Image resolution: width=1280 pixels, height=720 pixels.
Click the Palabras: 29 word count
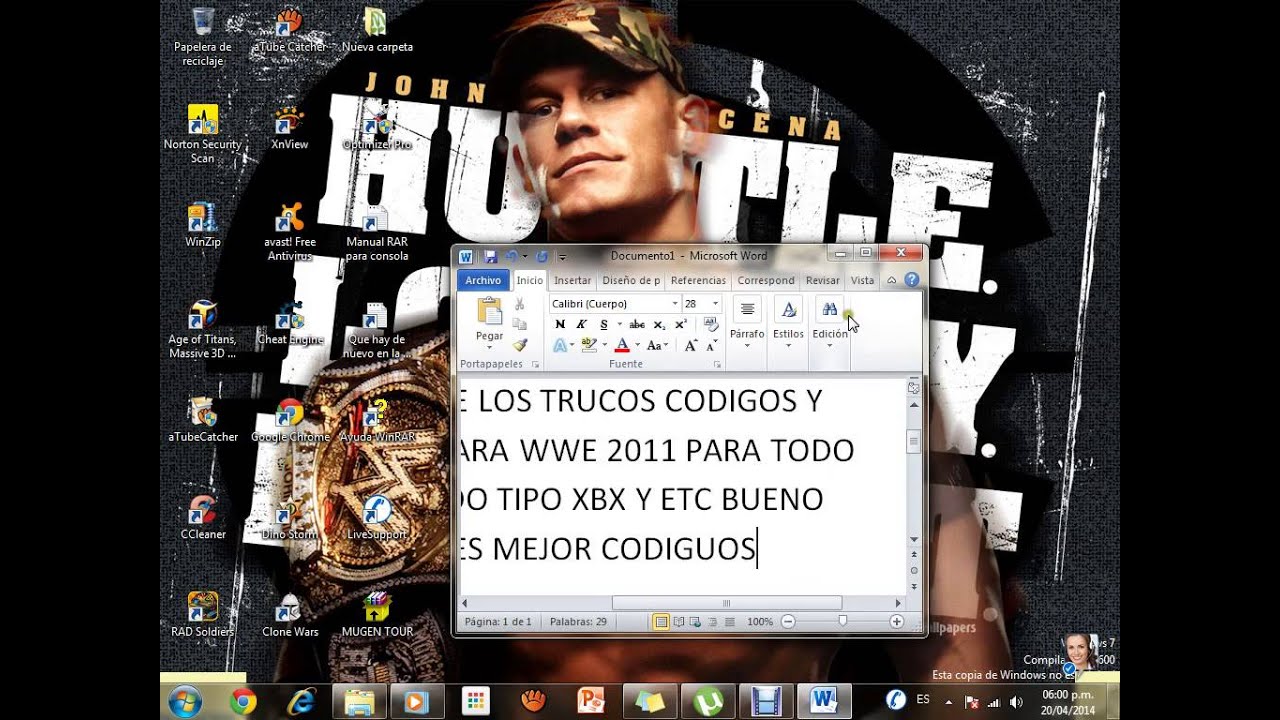click(x=578, y=622)
